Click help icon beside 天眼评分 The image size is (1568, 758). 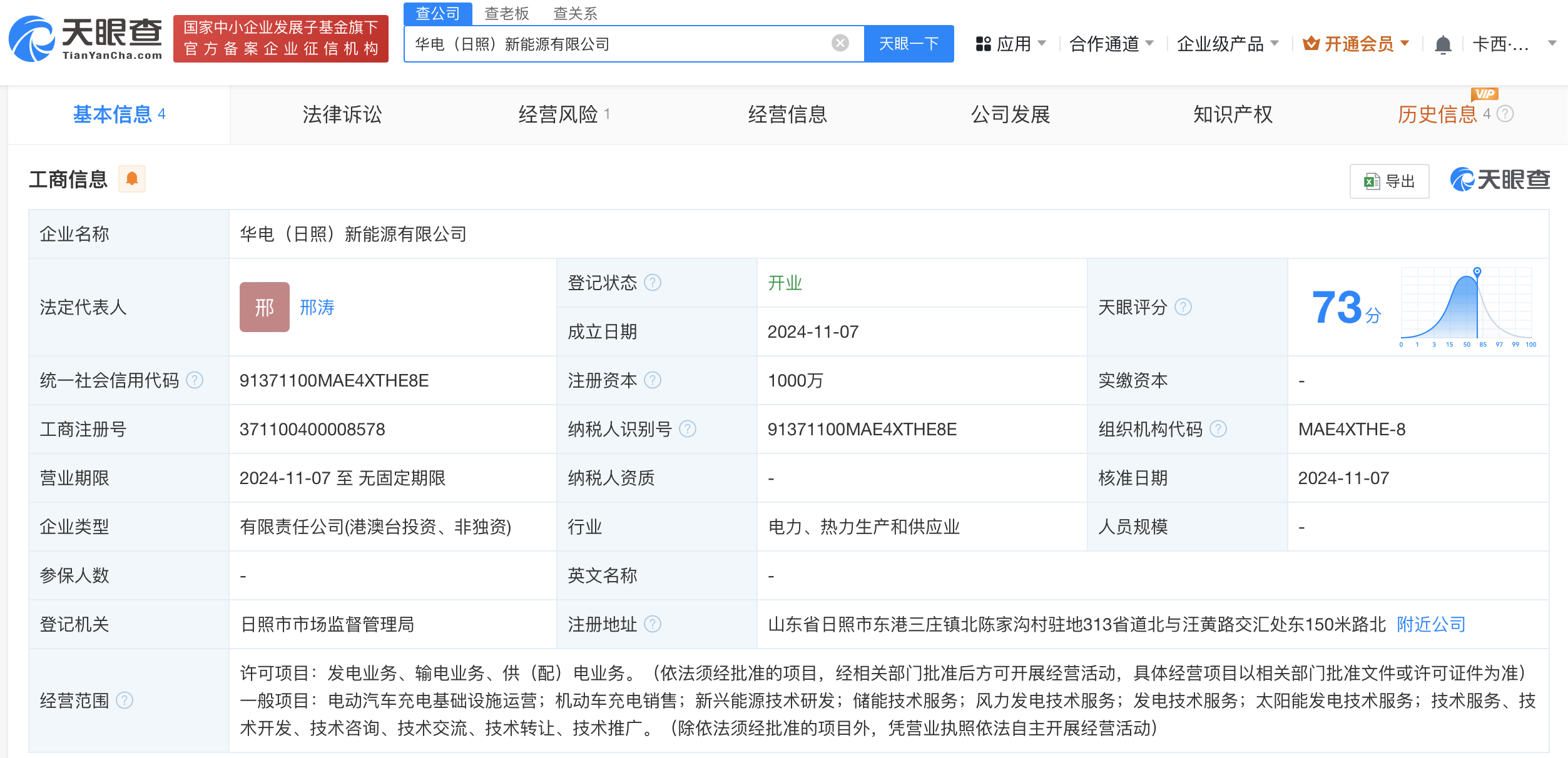click(1183, 307)
